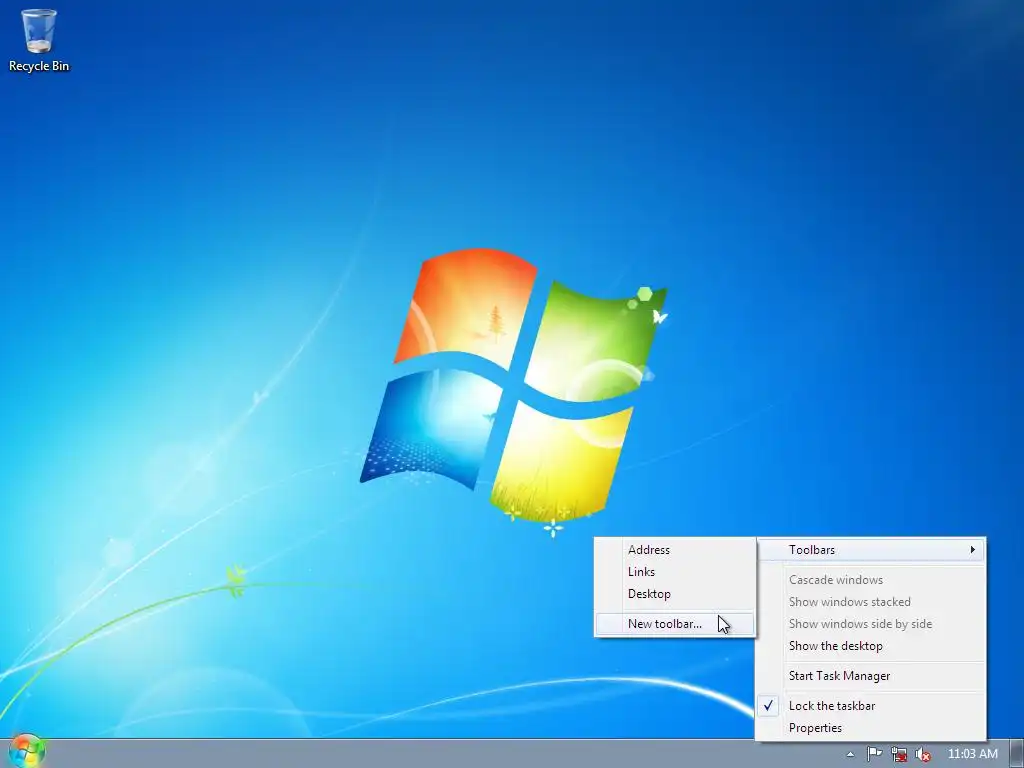Screen dimensions: 1024x768
Task: Click the Show desktop strip at taskbar end
Action: pyautogui.click(x=1017, y=754)
